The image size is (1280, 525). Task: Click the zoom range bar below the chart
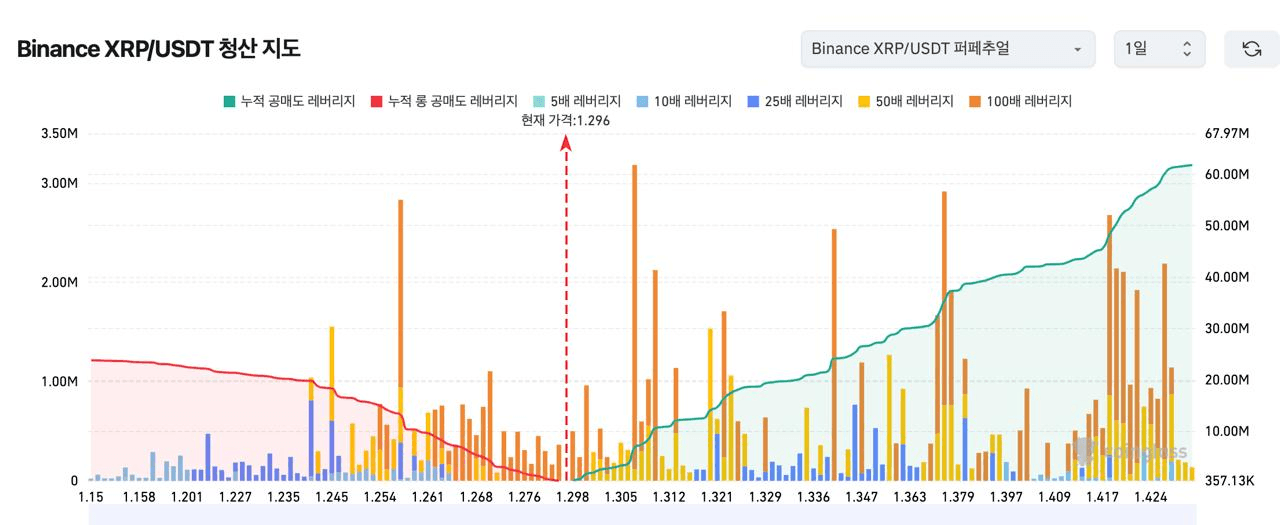pos(640,515)
